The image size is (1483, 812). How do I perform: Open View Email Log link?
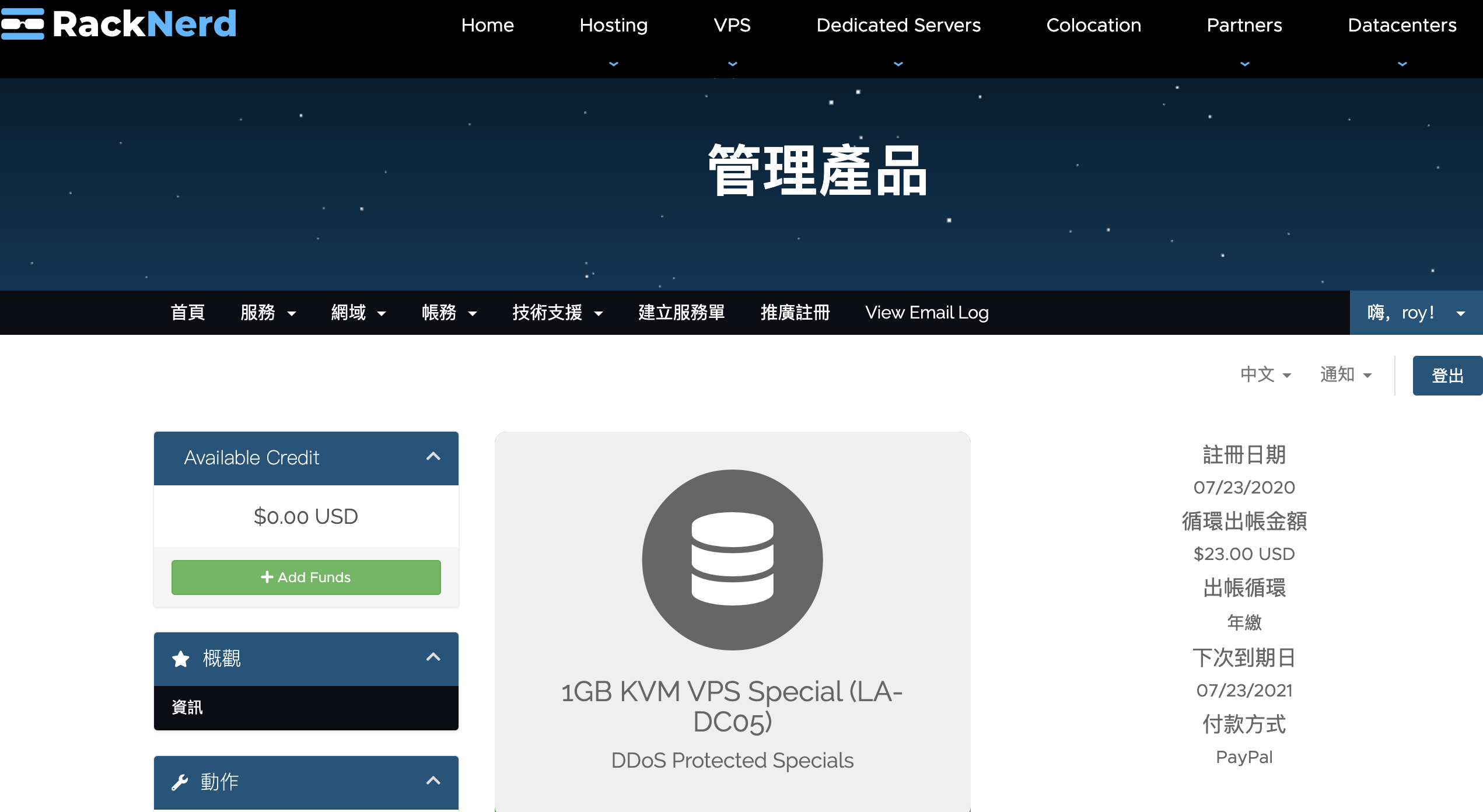(926, 313)
